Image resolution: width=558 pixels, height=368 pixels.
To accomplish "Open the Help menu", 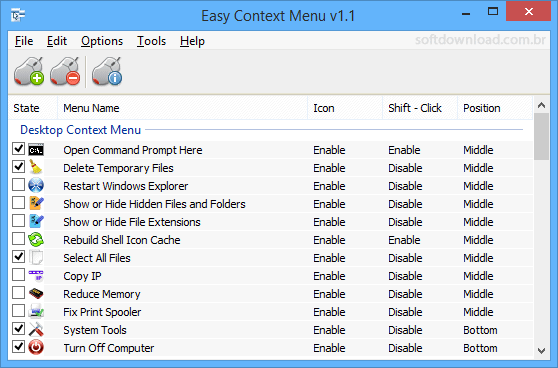I will tap(192, 41).
